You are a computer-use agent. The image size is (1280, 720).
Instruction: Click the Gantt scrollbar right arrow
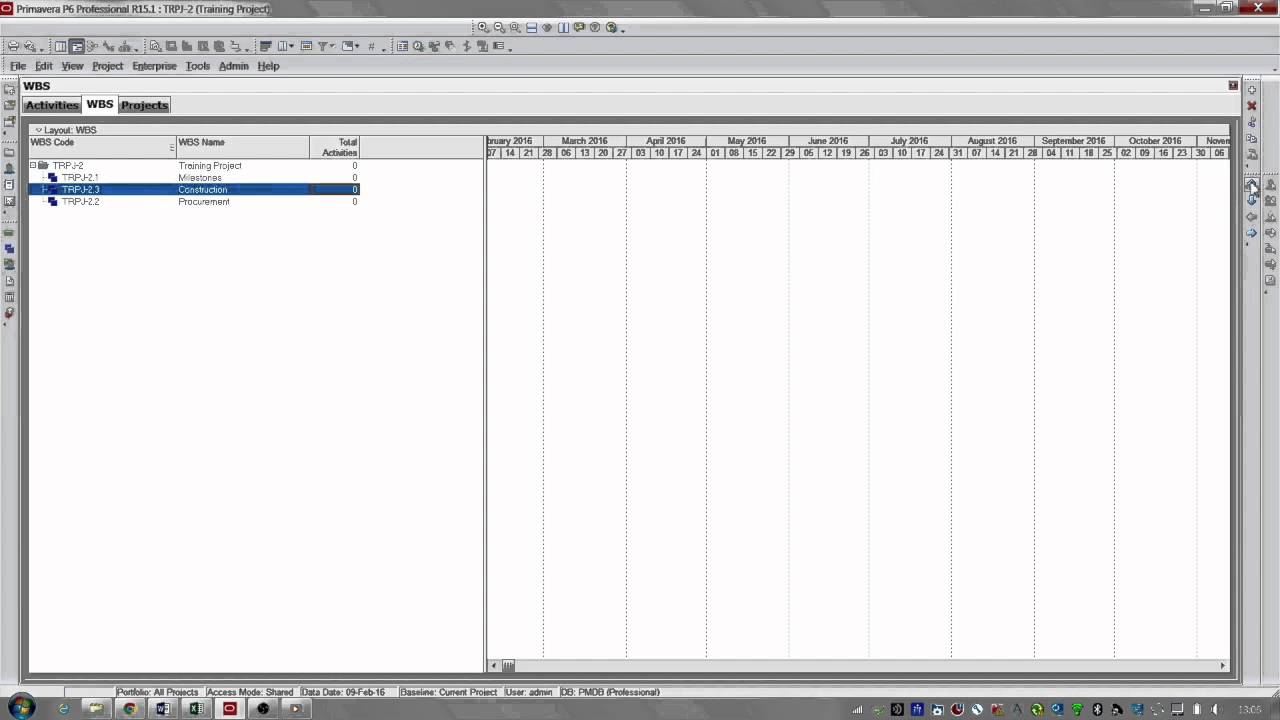pos(1222,665)
